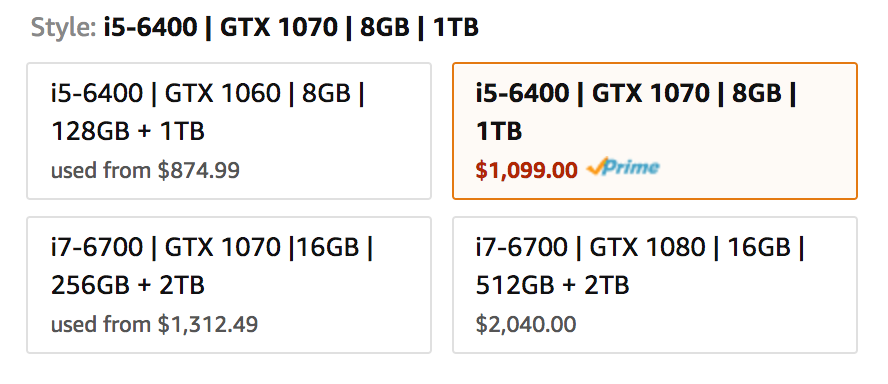Choose the i7-6700 GTX 1080 16GB style
The image size is (888, 384).
[655, 285]
